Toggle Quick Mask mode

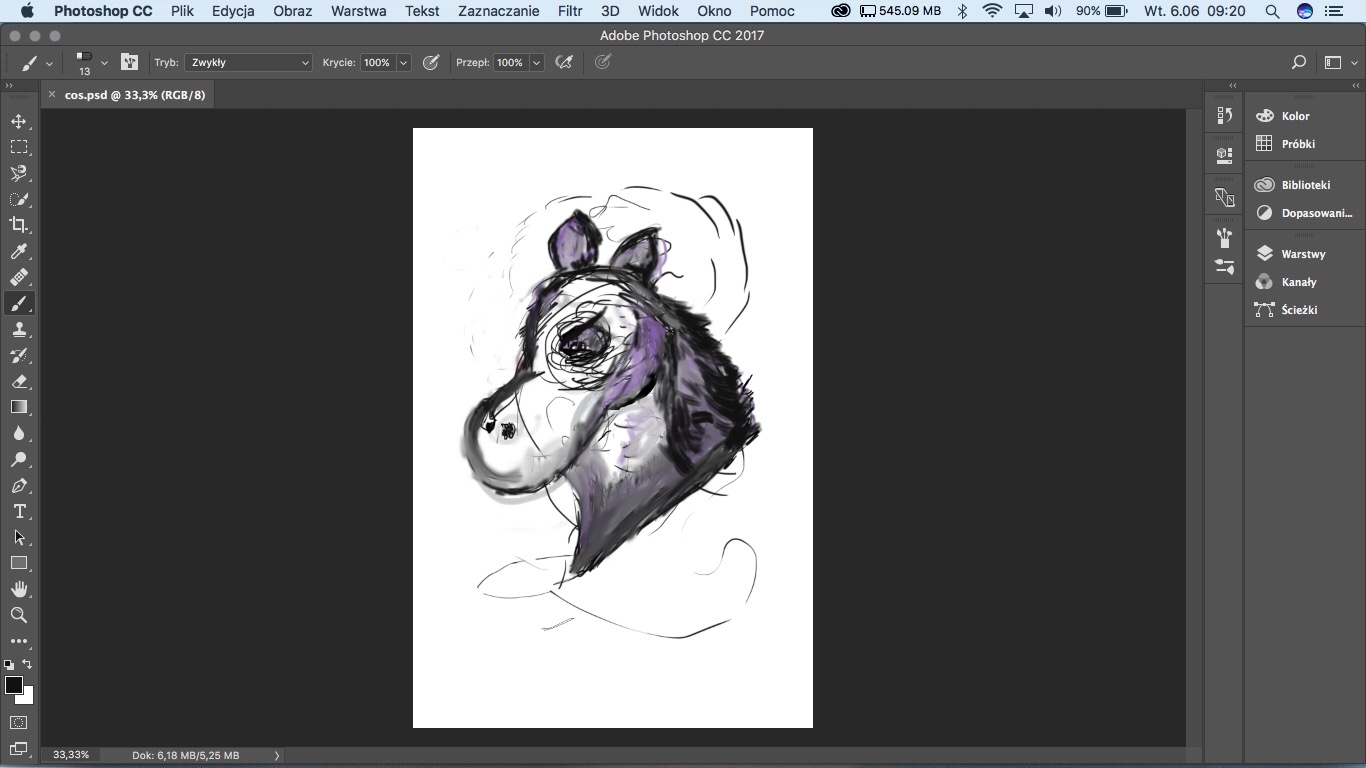pyautogui.click(x=19, y=722)
